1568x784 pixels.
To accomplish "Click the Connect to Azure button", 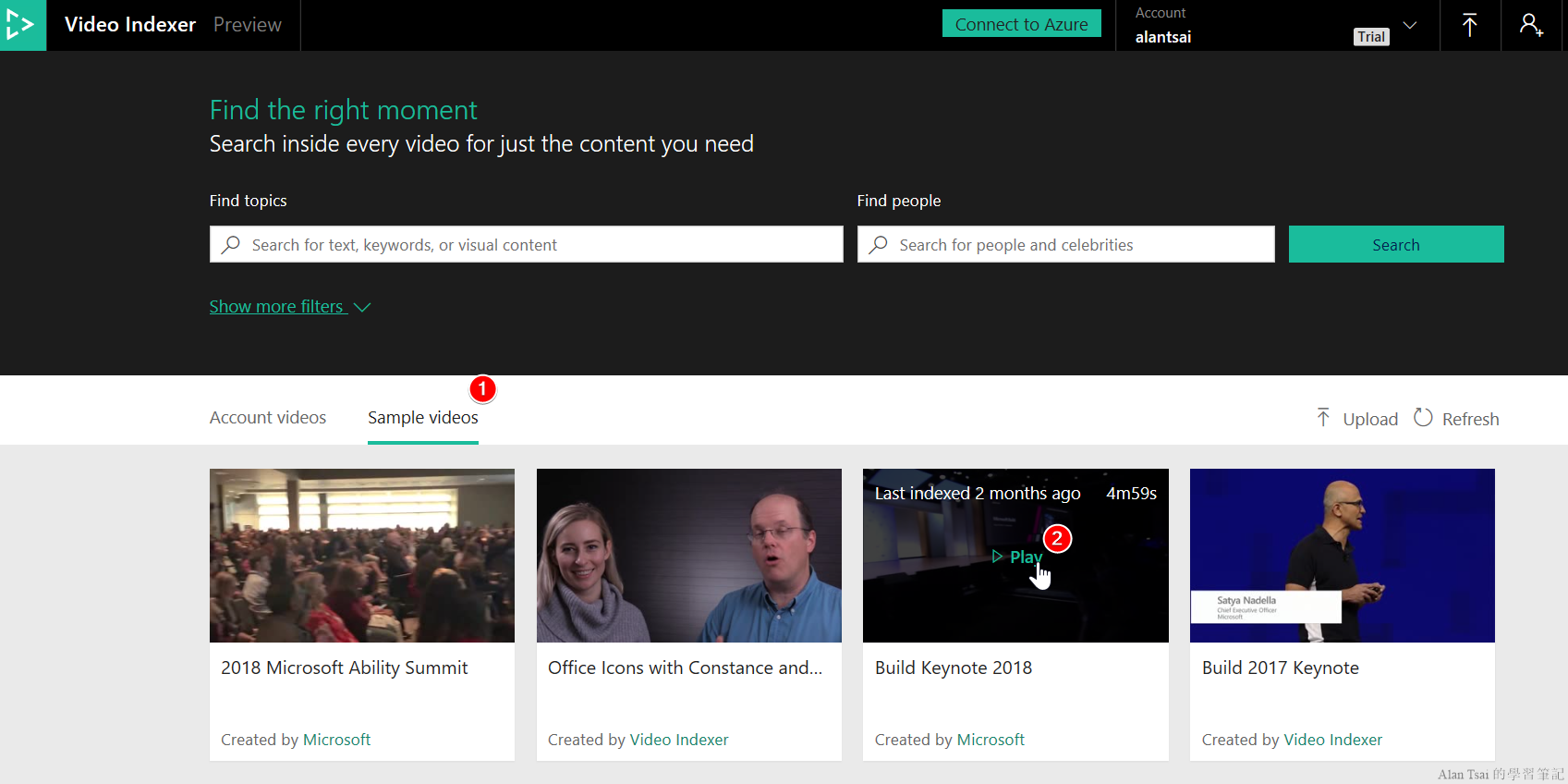I will click(1022, 24).
